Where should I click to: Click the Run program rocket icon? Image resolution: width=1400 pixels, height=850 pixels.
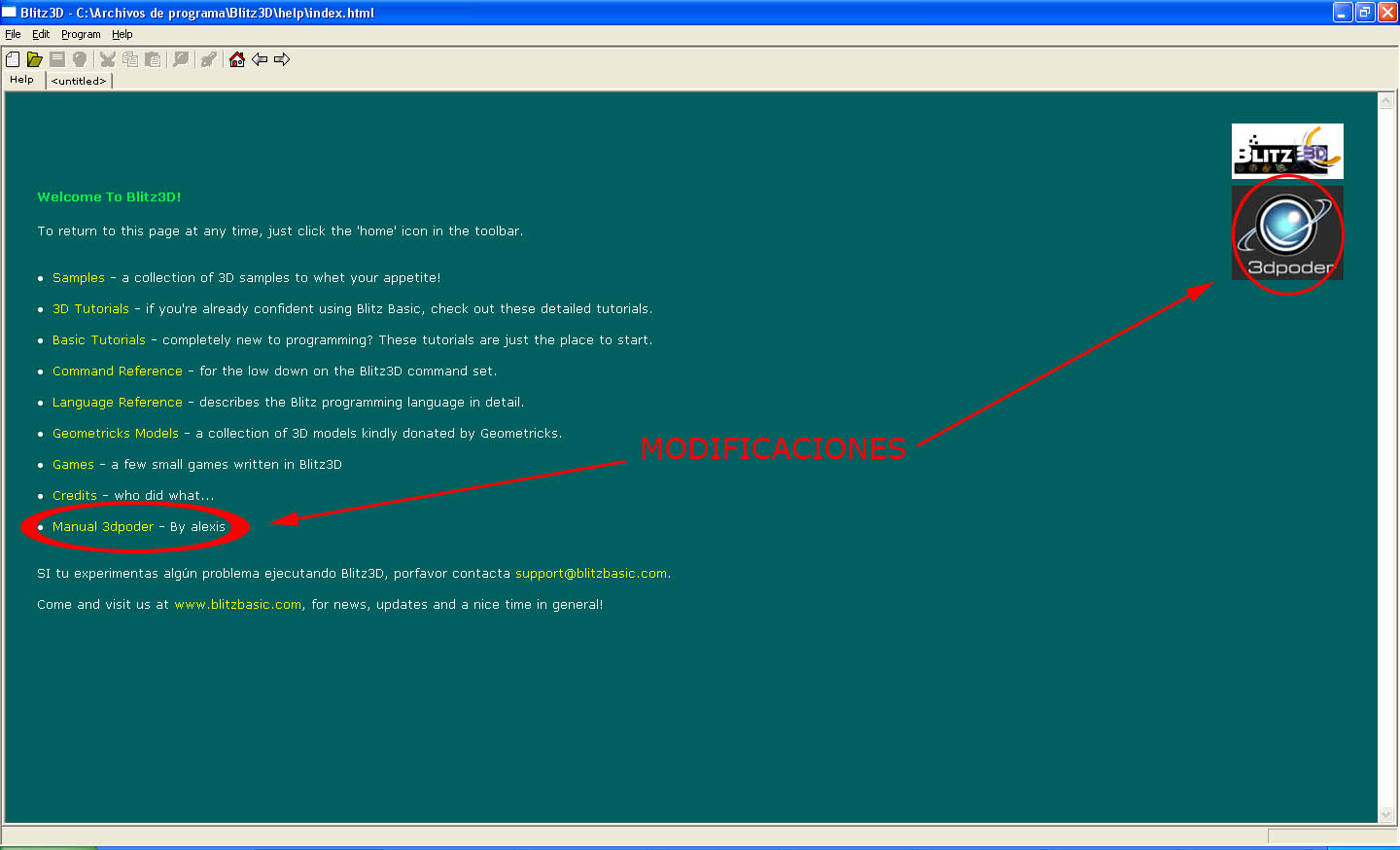click(x=208, y=59)
